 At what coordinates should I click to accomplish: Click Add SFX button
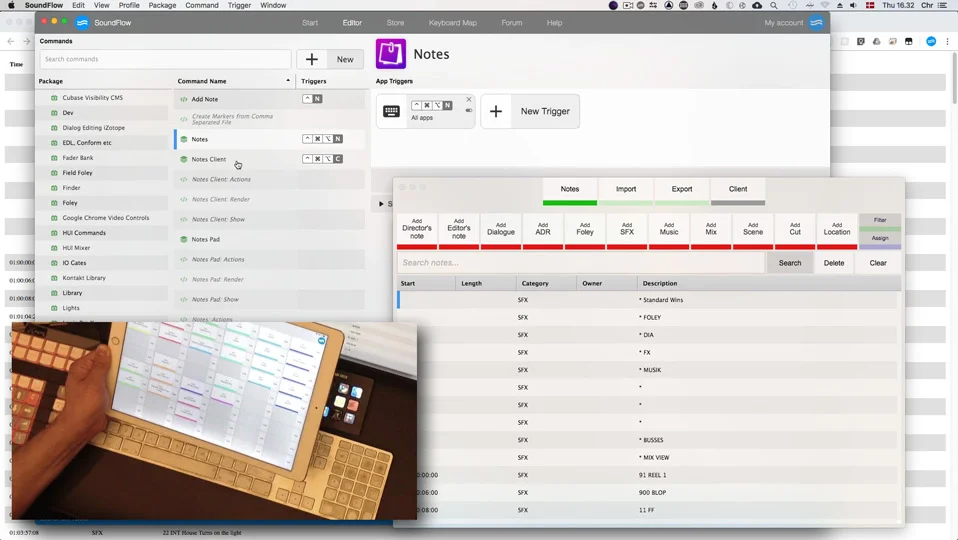click(627, 231)
